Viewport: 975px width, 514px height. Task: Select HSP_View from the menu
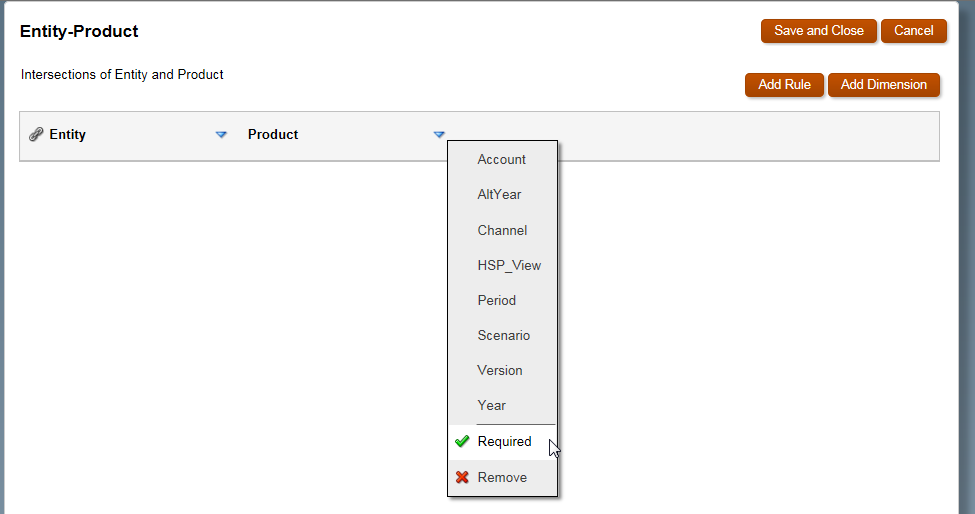point(509,265)
